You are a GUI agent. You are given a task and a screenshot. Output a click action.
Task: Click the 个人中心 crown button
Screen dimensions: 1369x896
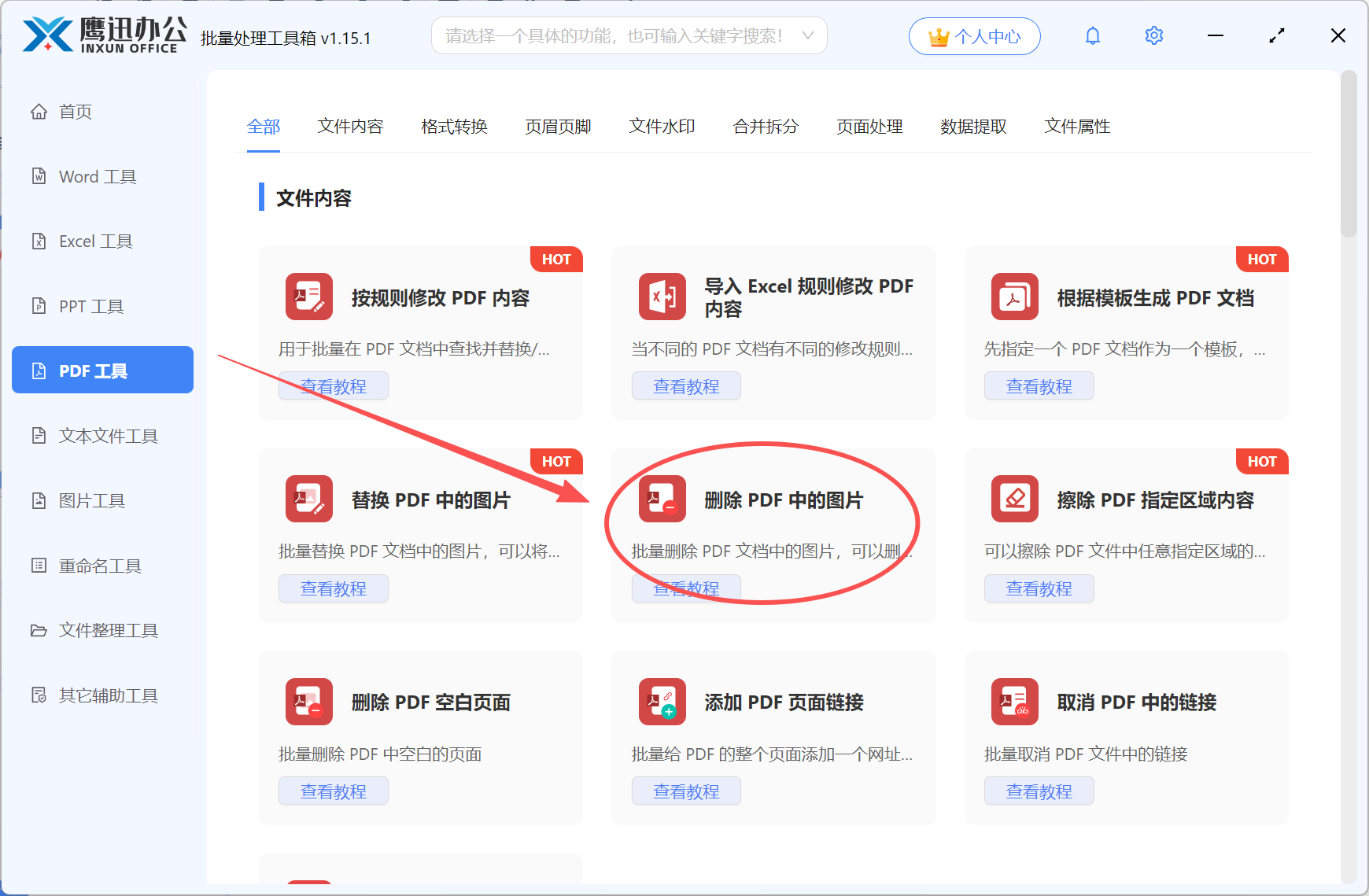tap(975, 36)
